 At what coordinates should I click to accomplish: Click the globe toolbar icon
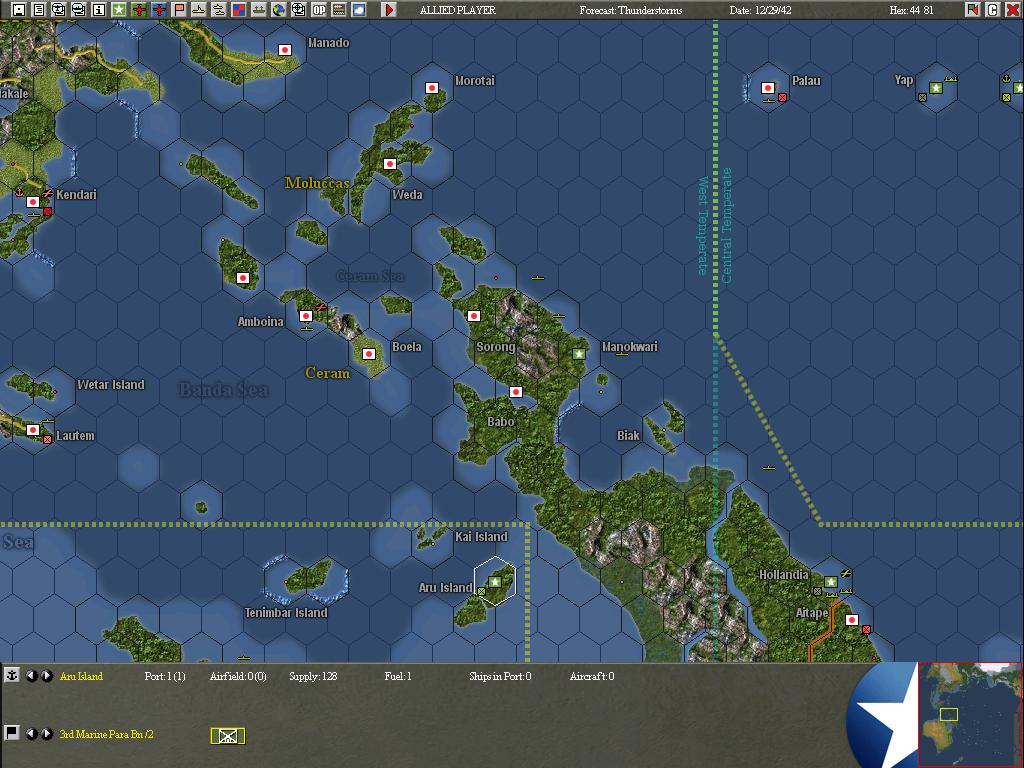(279, 10)
